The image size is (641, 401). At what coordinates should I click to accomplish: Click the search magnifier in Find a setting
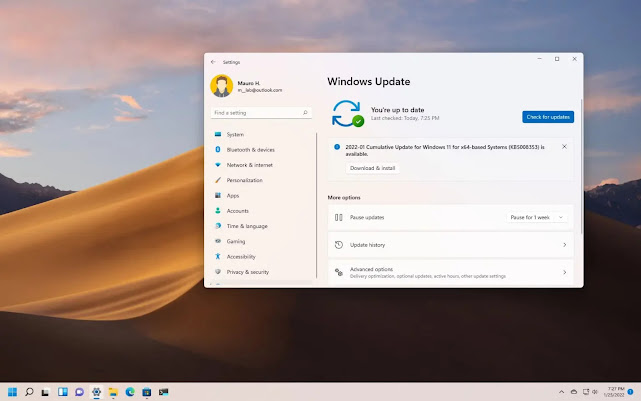click(305, 112)
